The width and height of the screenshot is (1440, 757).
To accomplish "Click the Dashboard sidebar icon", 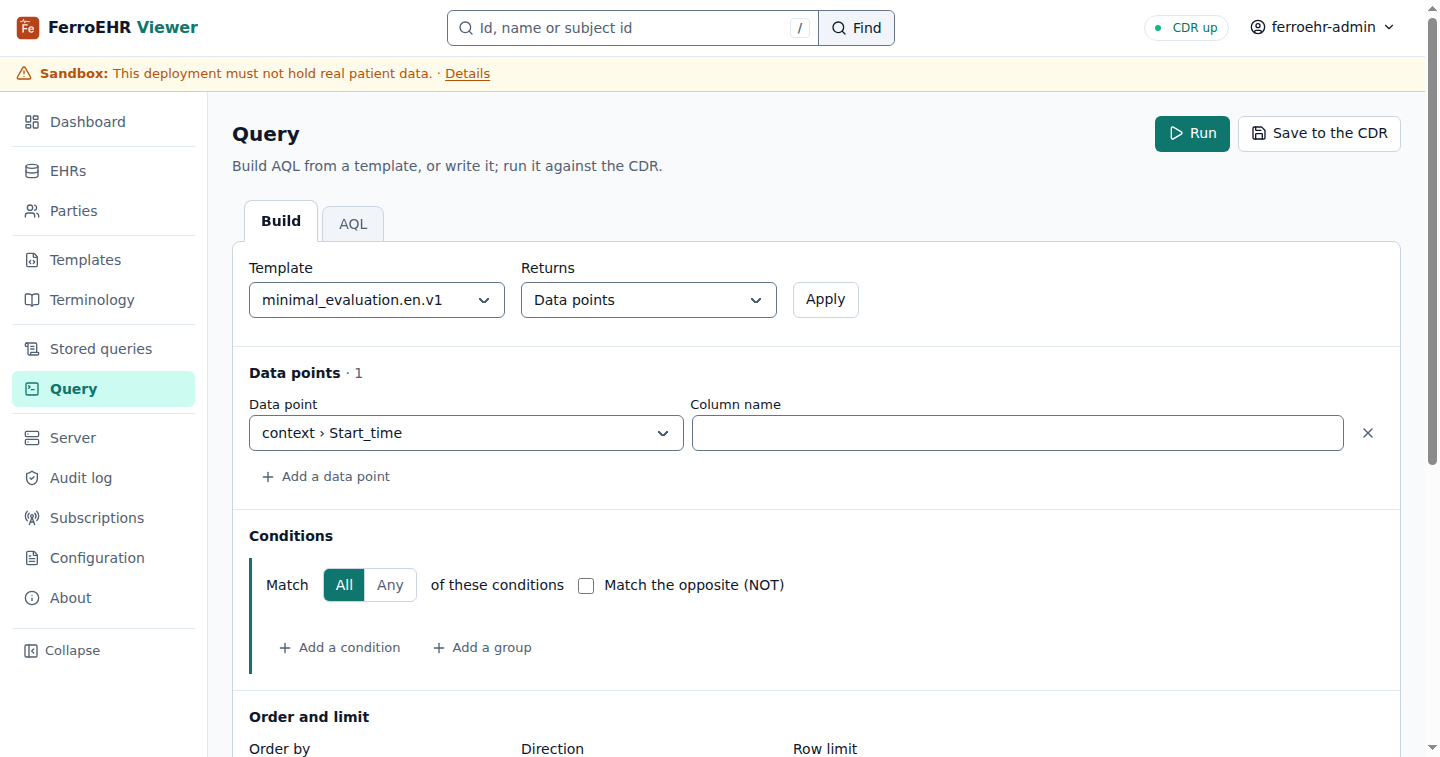I will (32, 122).
